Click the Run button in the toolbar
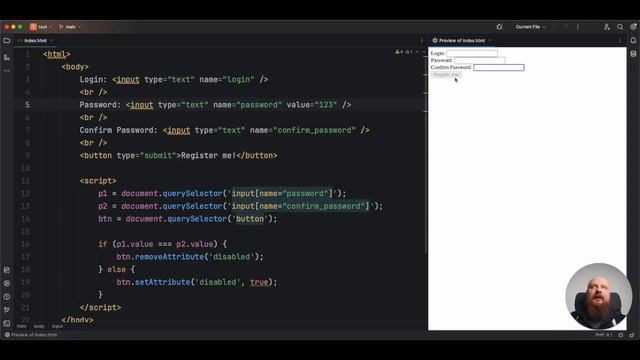Viewport: 640px width, 360px height. [554, 27]
